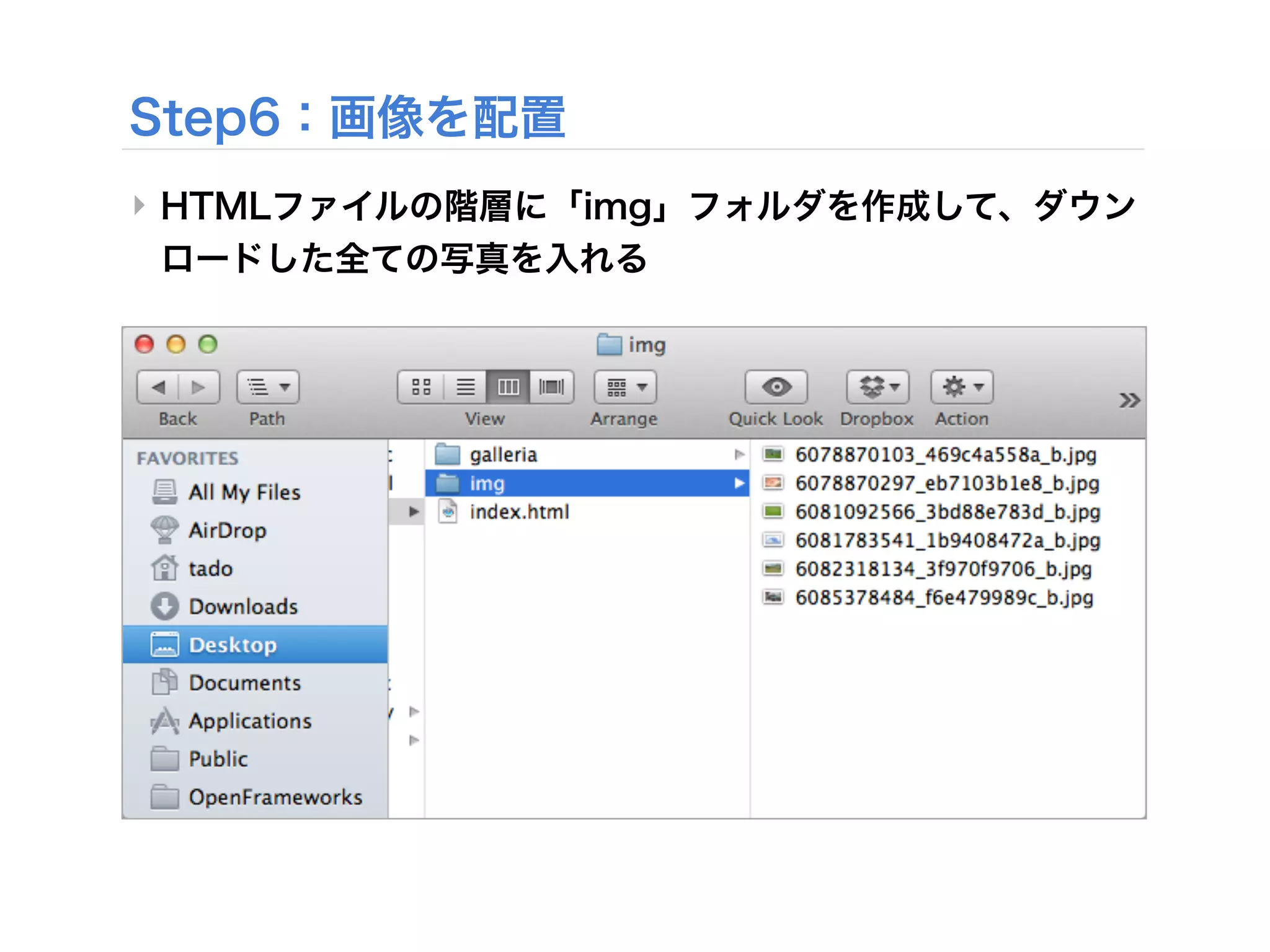Click the Quick Look eye icon
This screenshot has height=952, width=1270.
776,387
